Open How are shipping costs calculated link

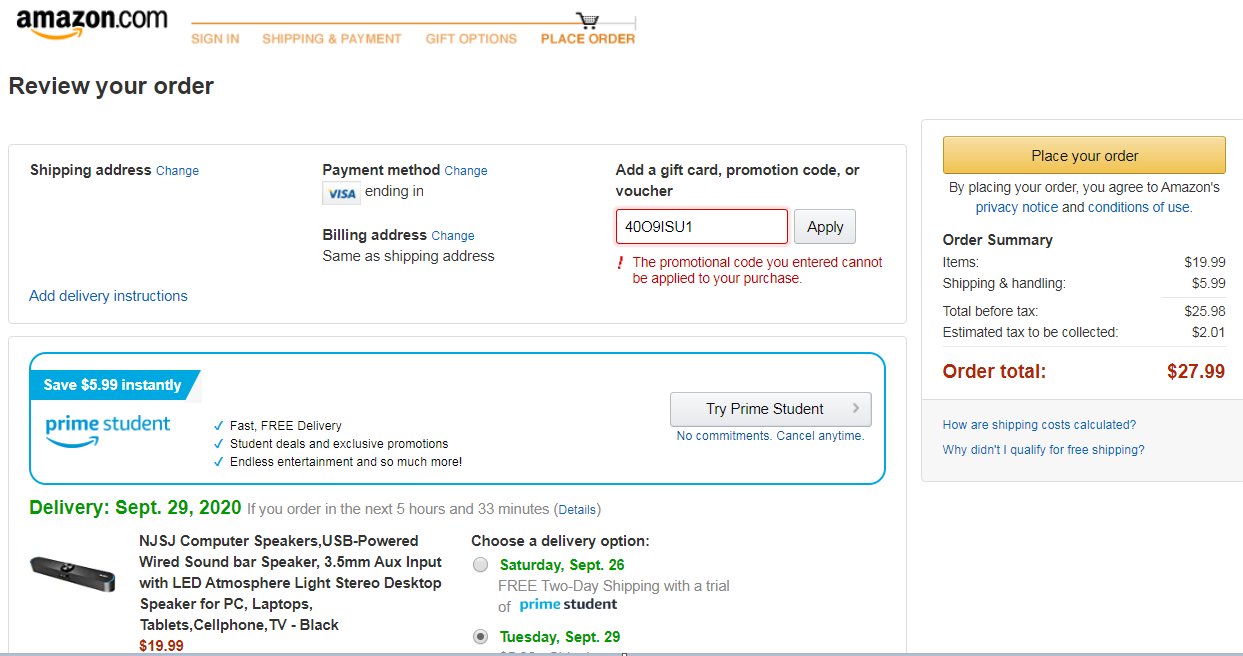click(x=1039, y=425)
